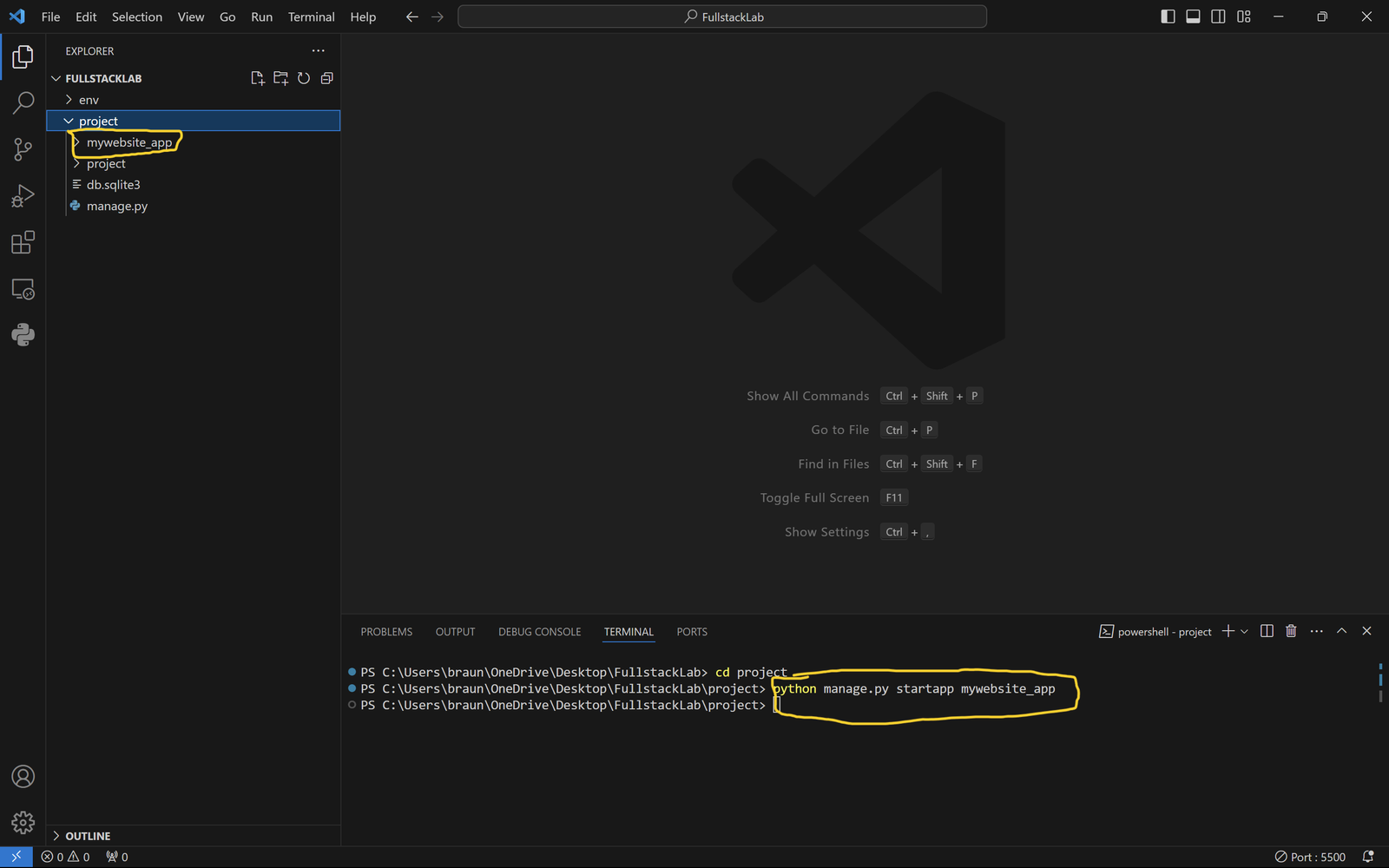
Task: Open the Selection menu
Action: coord(137,16)
